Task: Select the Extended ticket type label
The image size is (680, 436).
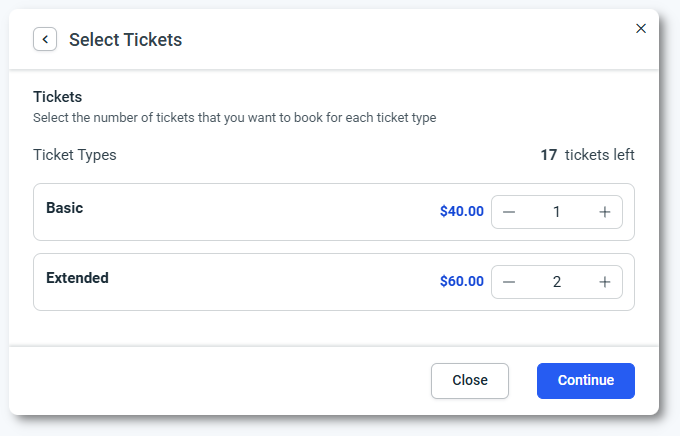Action: (77, 278)
